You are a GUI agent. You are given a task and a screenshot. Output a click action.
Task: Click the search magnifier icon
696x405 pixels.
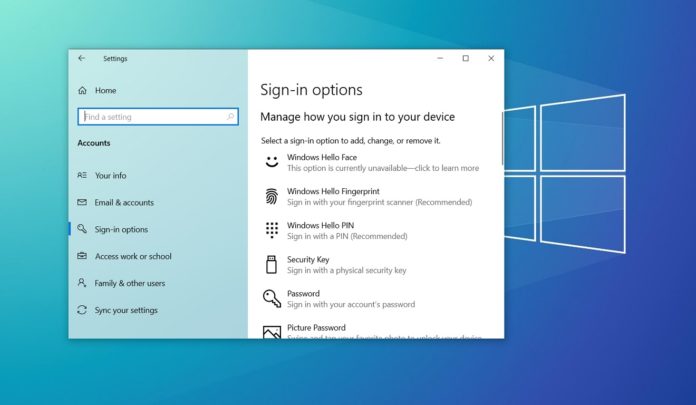[230, 117]
